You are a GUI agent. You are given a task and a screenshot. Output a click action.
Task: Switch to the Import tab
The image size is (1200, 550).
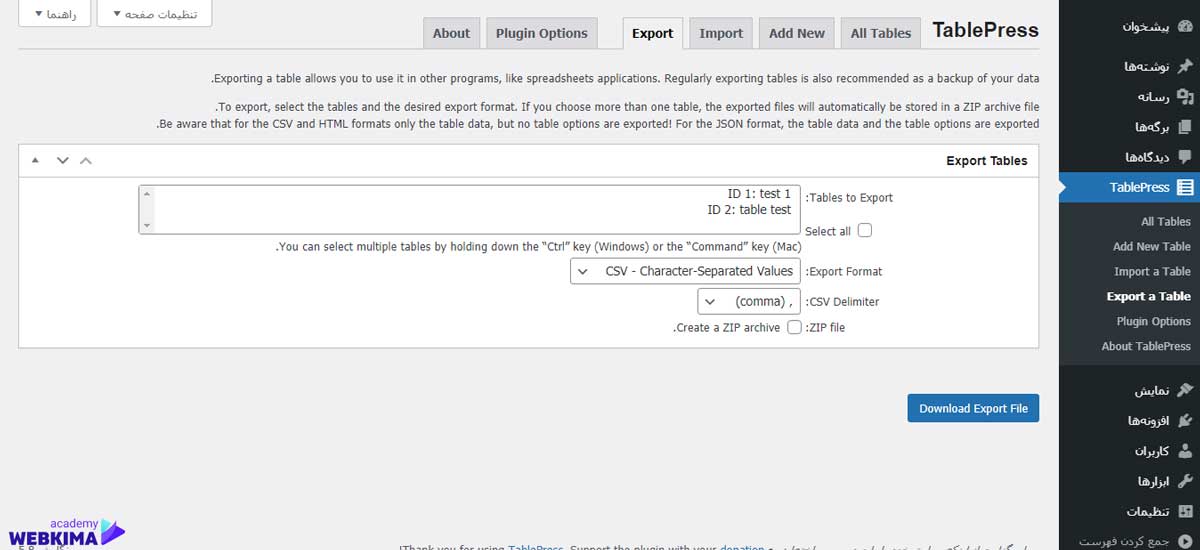[x=721, y=33]
